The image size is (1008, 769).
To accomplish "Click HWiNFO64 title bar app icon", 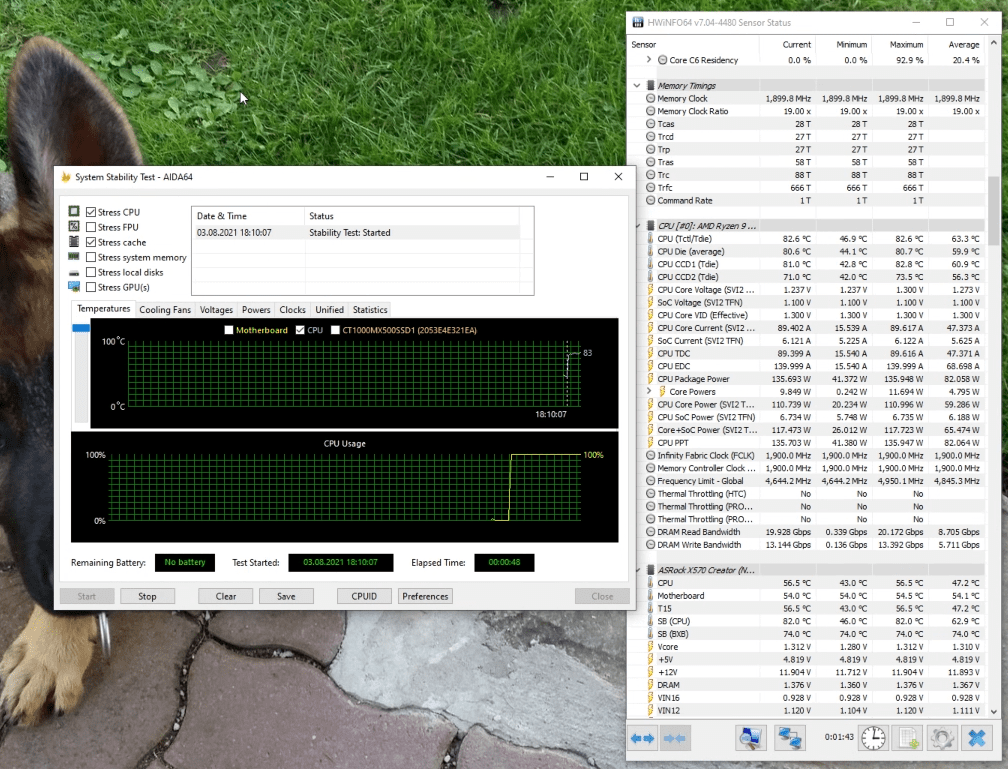I will (638, 23).
